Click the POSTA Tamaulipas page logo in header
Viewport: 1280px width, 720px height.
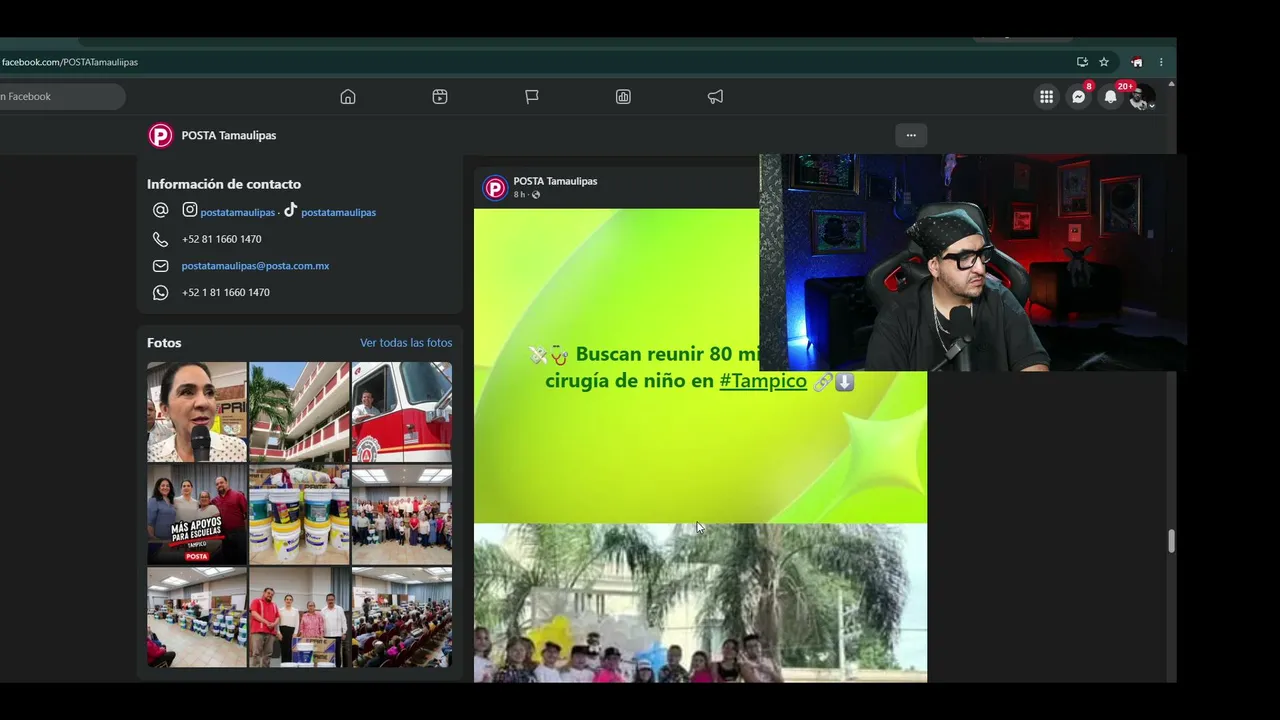pos(161,136)
